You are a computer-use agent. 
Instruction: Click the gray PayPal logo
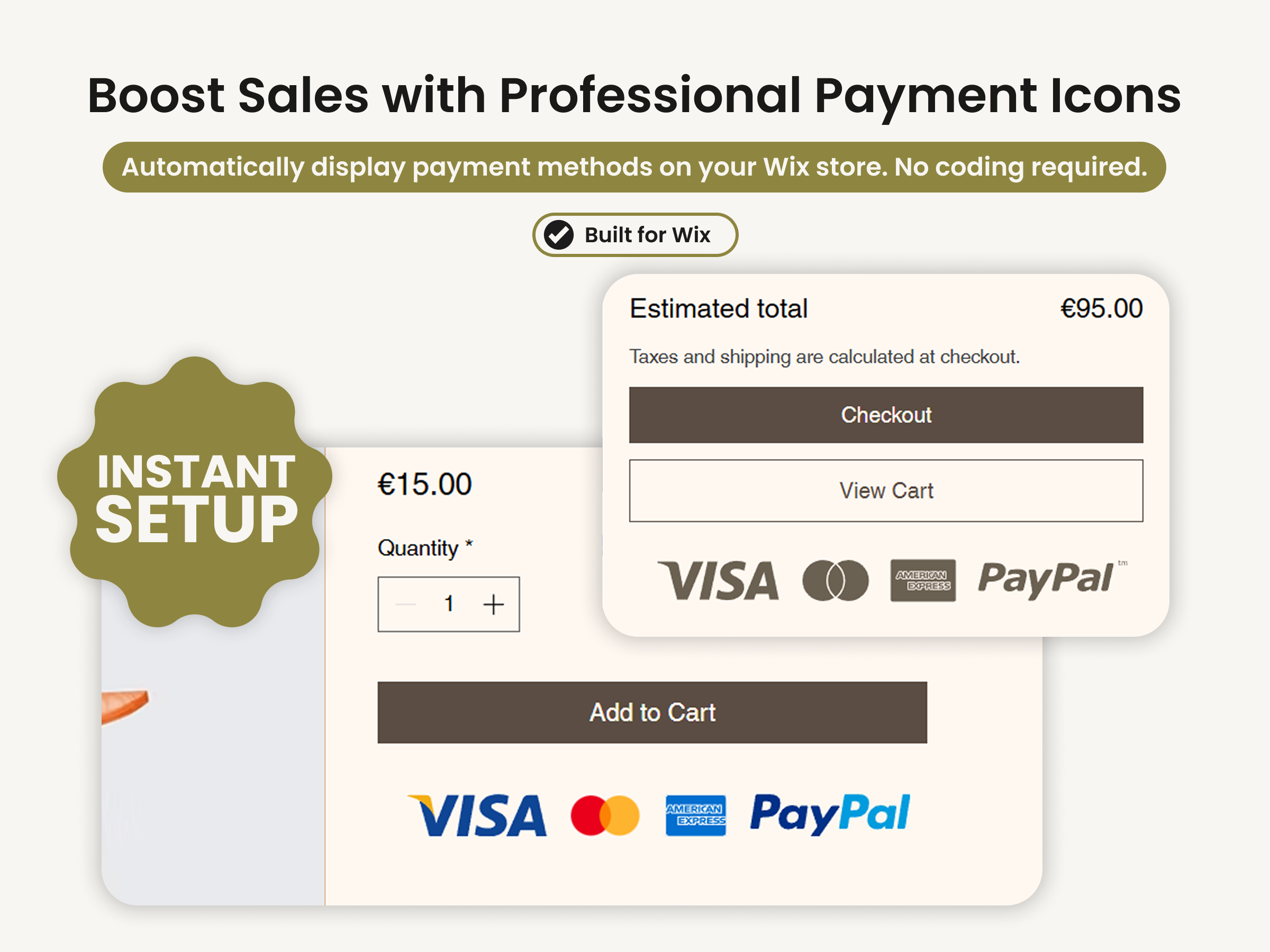click(1046, 579)
